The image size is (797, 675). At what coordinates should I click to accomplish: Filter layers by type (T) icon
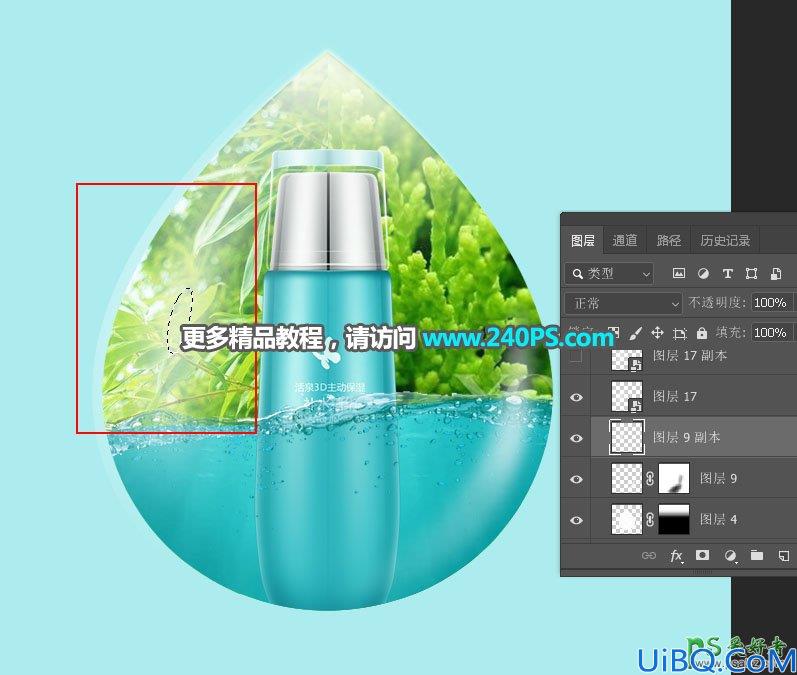[x=727, y=273]
